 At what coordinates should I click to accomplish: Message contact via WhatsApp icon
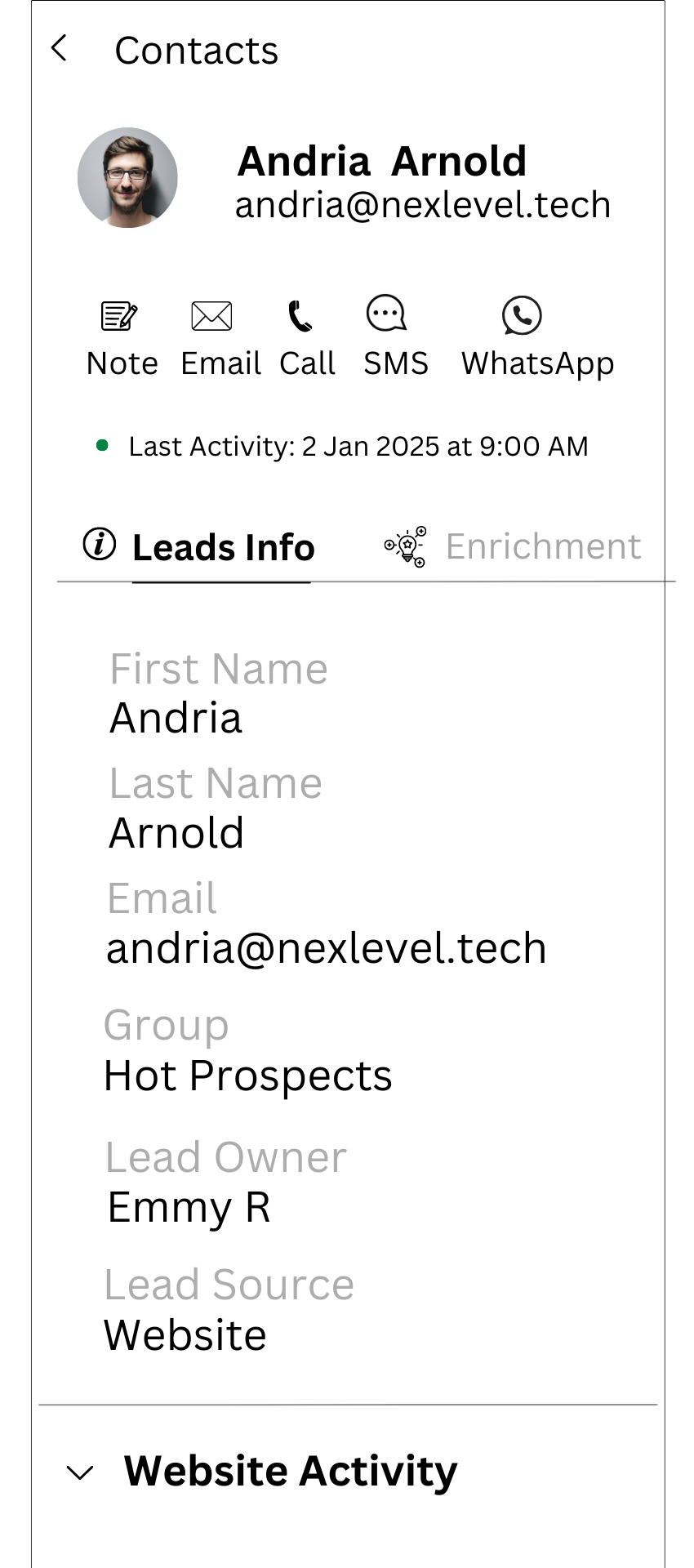[522, 315]
